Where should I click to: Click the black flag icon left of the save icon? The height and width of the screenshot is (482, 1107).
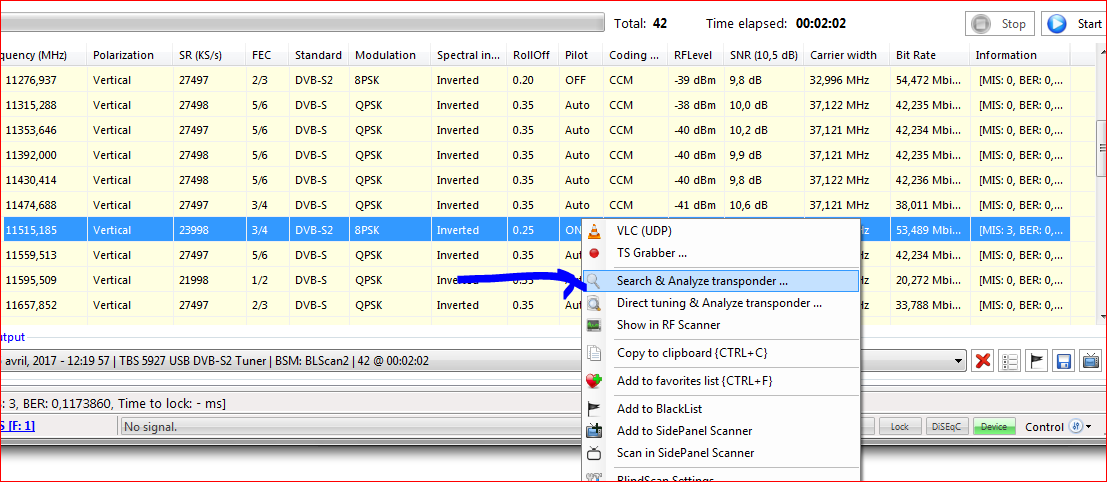point(1038,361)
